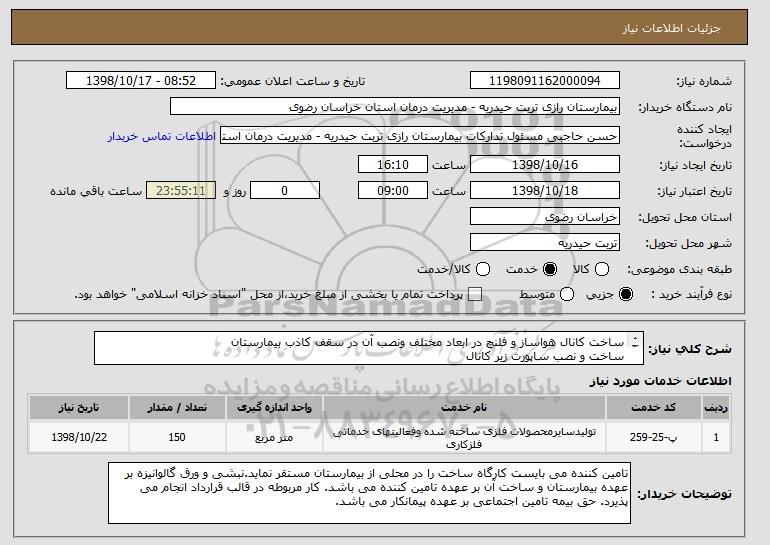The image size is (770, 545).
Task: Click the delivery city field تربت حیدریه
Action: point(545,243)
